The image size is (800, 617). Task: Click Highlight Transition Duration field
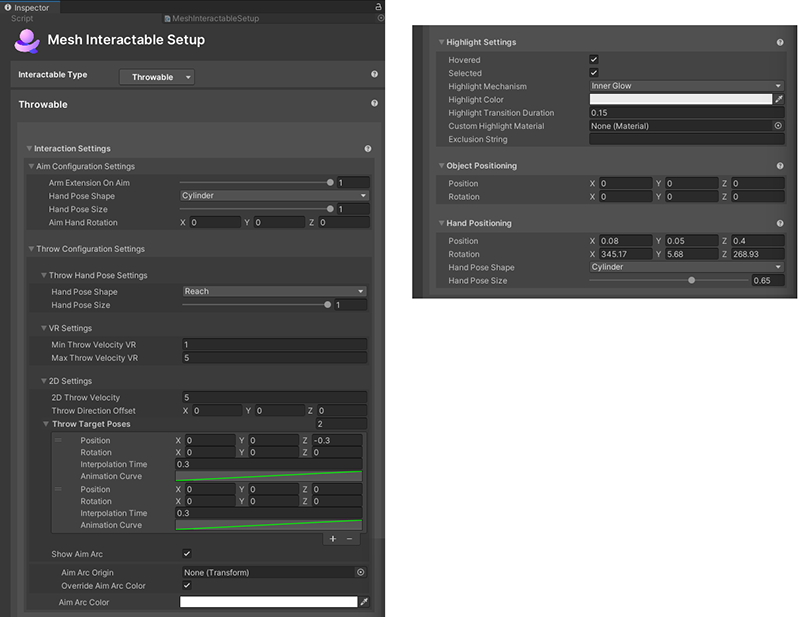pyautogui.click(x=687, y=113)
